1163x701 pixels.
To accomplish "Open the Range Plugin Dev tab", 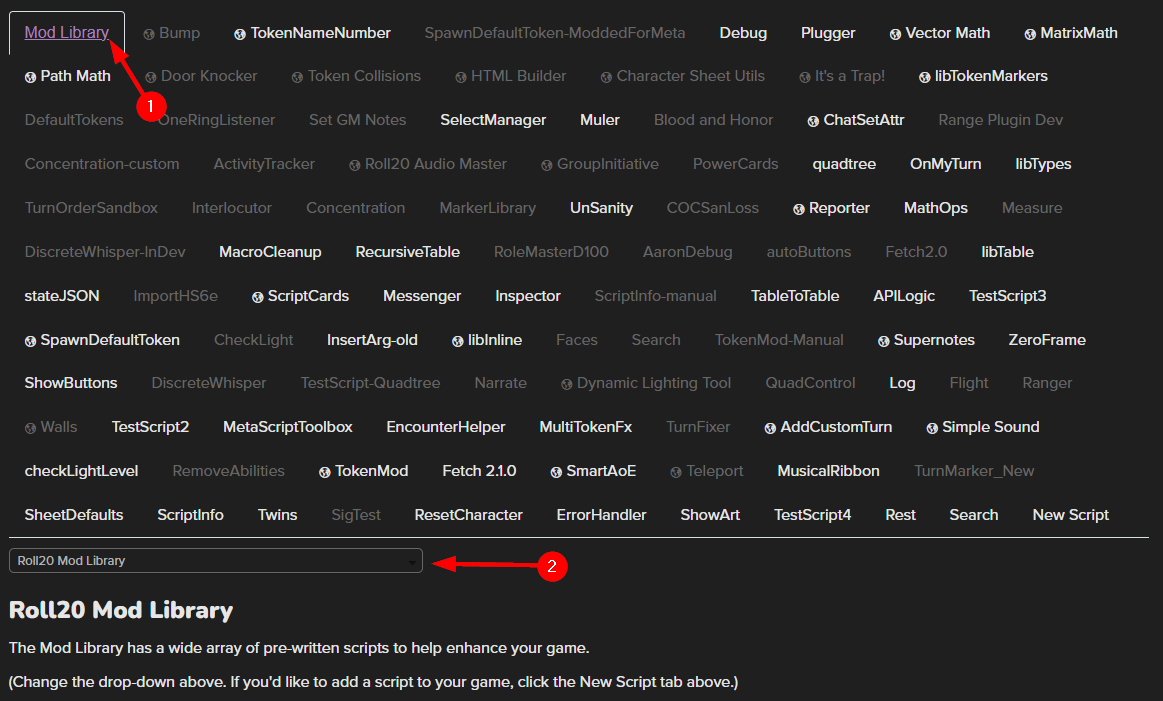I will (x=1001, y=119).
